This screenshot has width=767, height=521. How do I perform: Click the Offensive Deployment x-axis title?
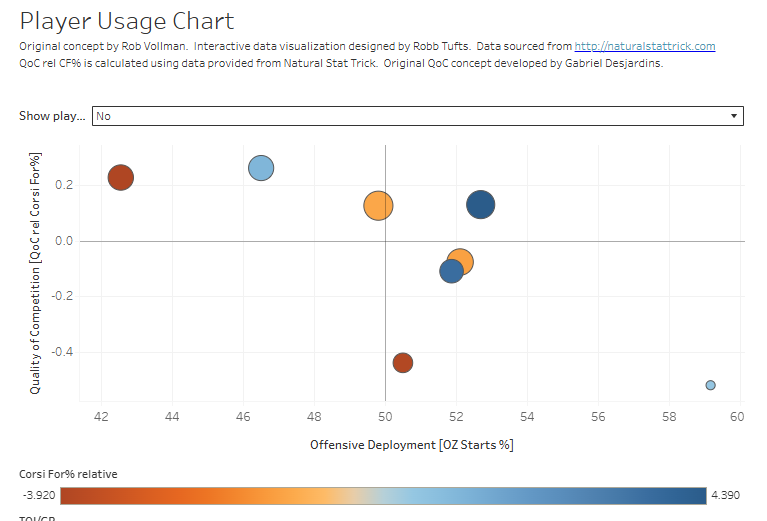pos(412,444)
